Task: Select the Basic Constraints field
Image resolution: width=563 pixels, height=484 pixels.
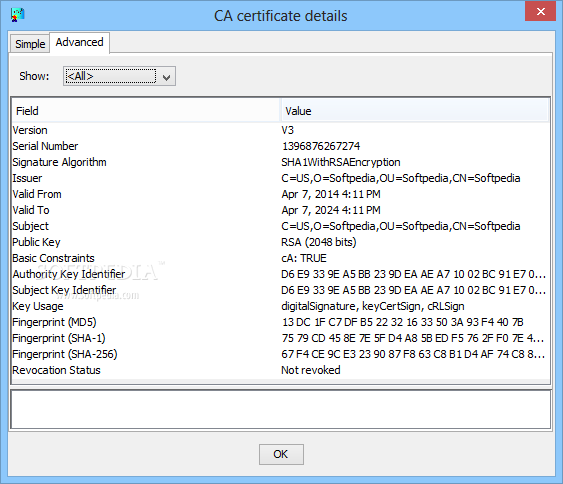Action: pos(53,258)
